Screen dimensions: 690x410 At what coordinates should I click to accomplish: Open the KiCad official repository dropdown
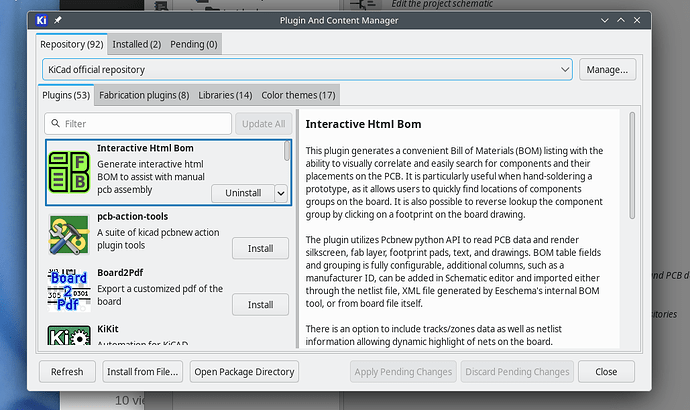coord(306,70)
